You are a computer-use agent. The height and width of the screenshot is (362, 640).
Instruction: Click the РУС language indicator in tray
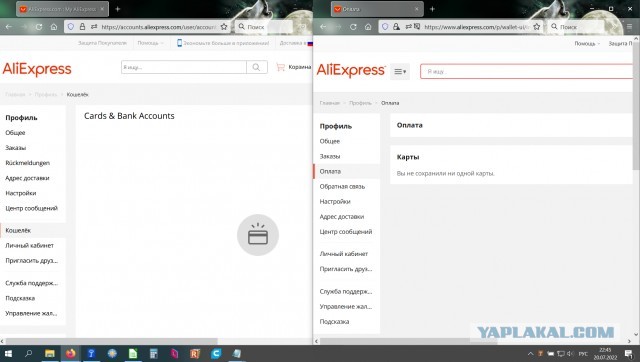(583, 353)
